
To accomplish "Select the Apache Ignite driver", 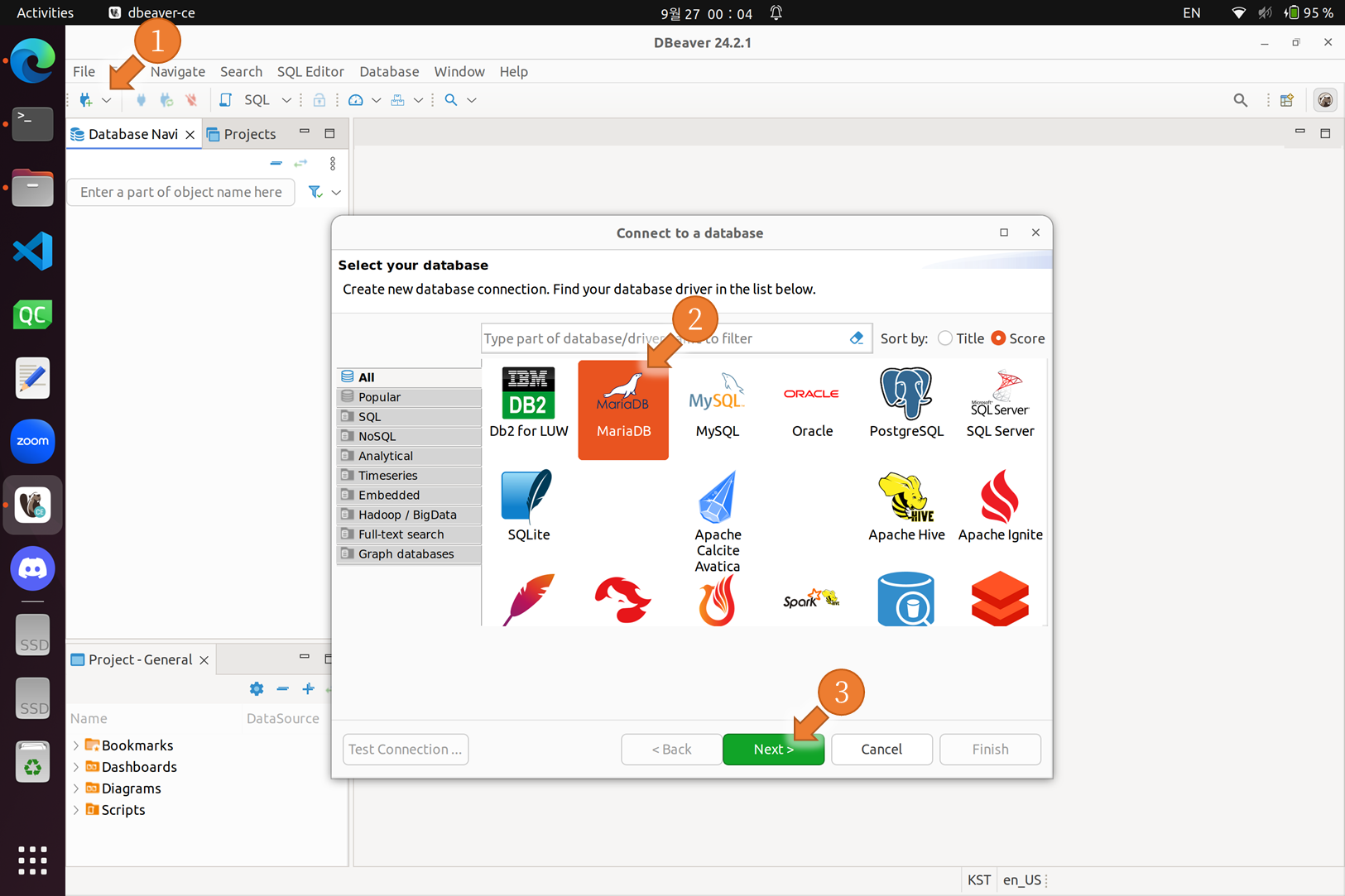I will pyautogui.click(x=1000, y=506).
